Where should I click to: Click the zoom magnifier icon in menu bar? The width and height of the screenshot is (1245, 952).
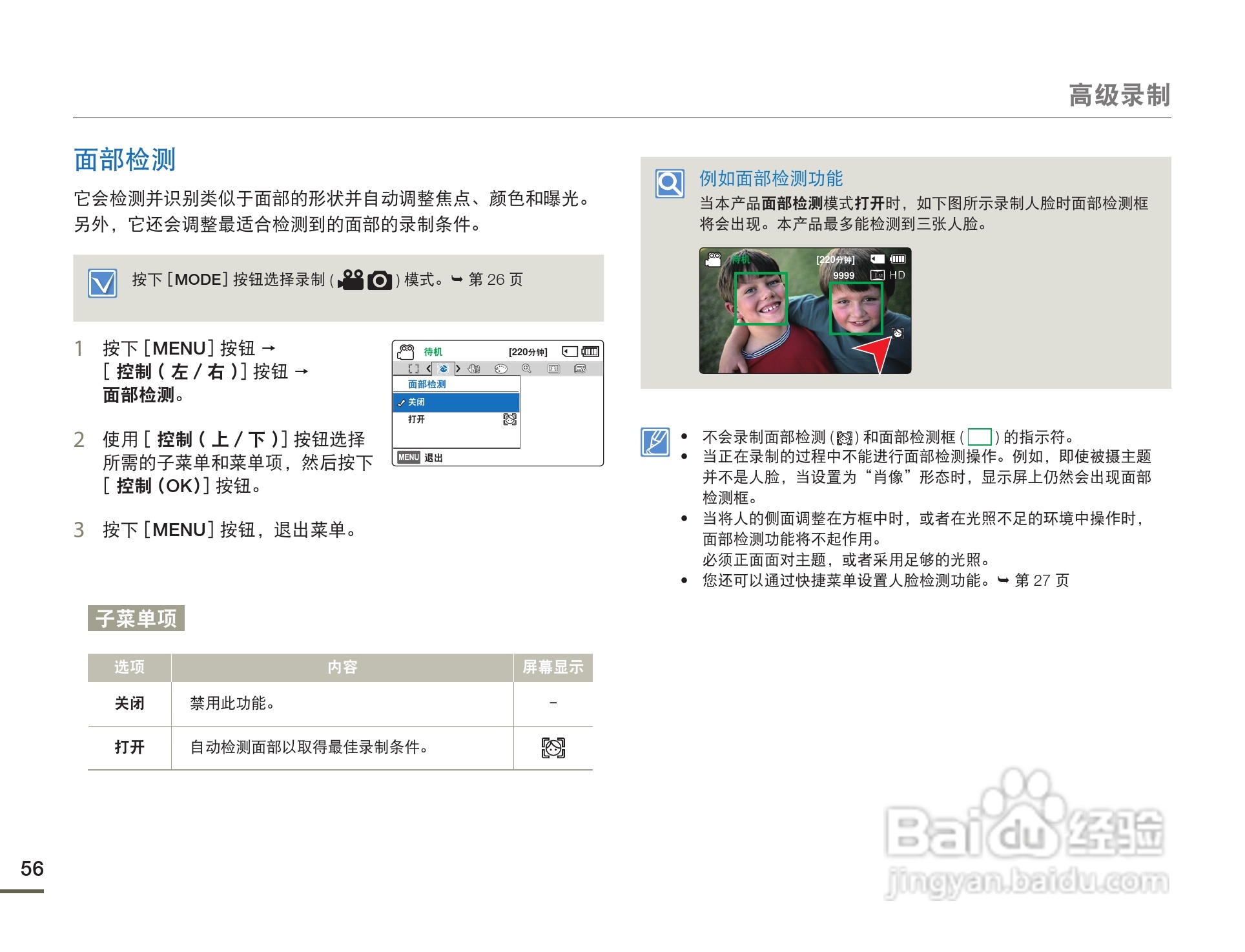point(526,369)
